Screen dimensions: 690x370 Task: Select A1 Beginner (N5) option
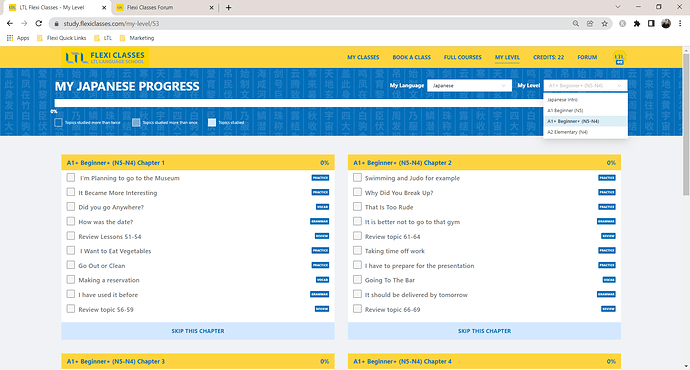585,110
